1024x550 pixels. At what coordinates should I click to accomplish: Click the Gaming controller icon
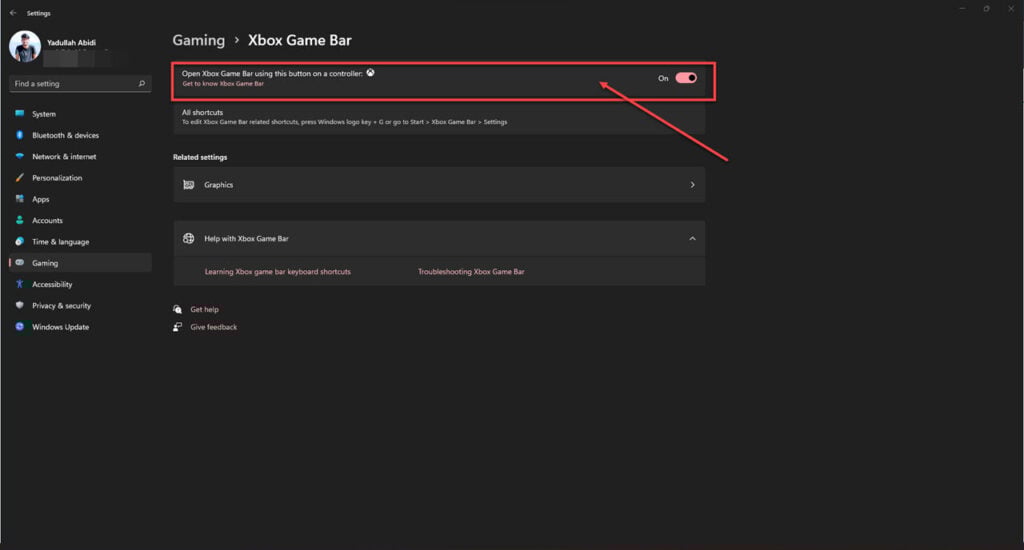(x=20, y=263)
